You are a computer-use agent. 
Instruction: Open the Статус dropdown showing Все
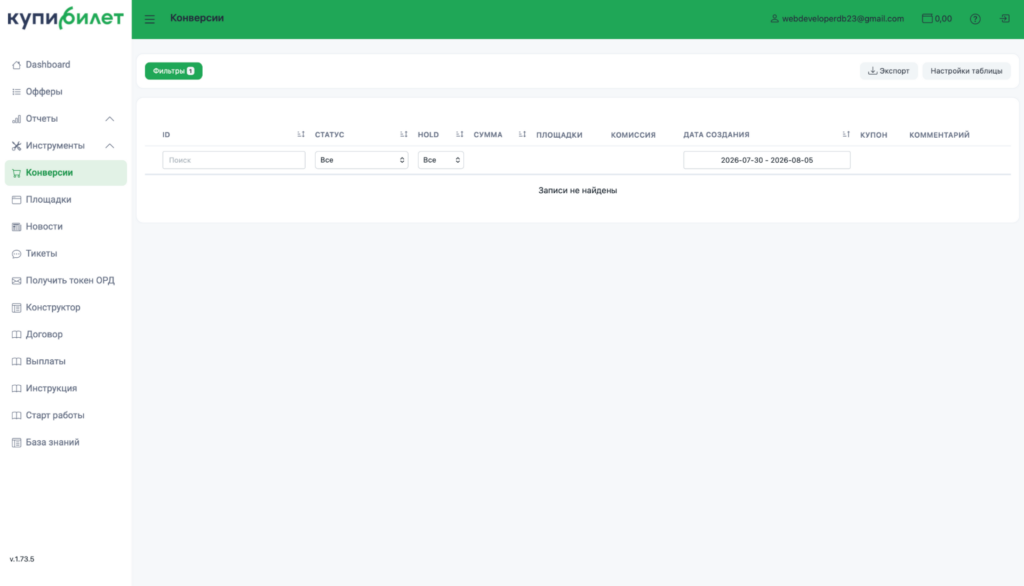(361, 160)
